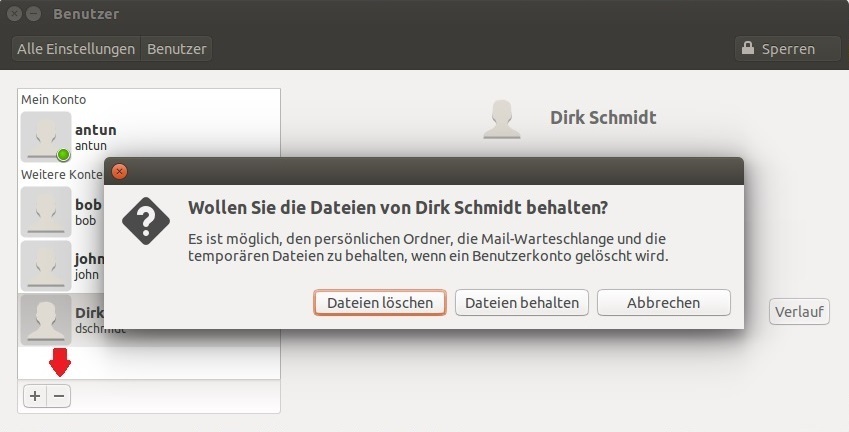Image resolution: width=849 pixels, height=432 pixels.
Task: Click the Benutzer breadcrumb button
Action: [x=177, y=49]
